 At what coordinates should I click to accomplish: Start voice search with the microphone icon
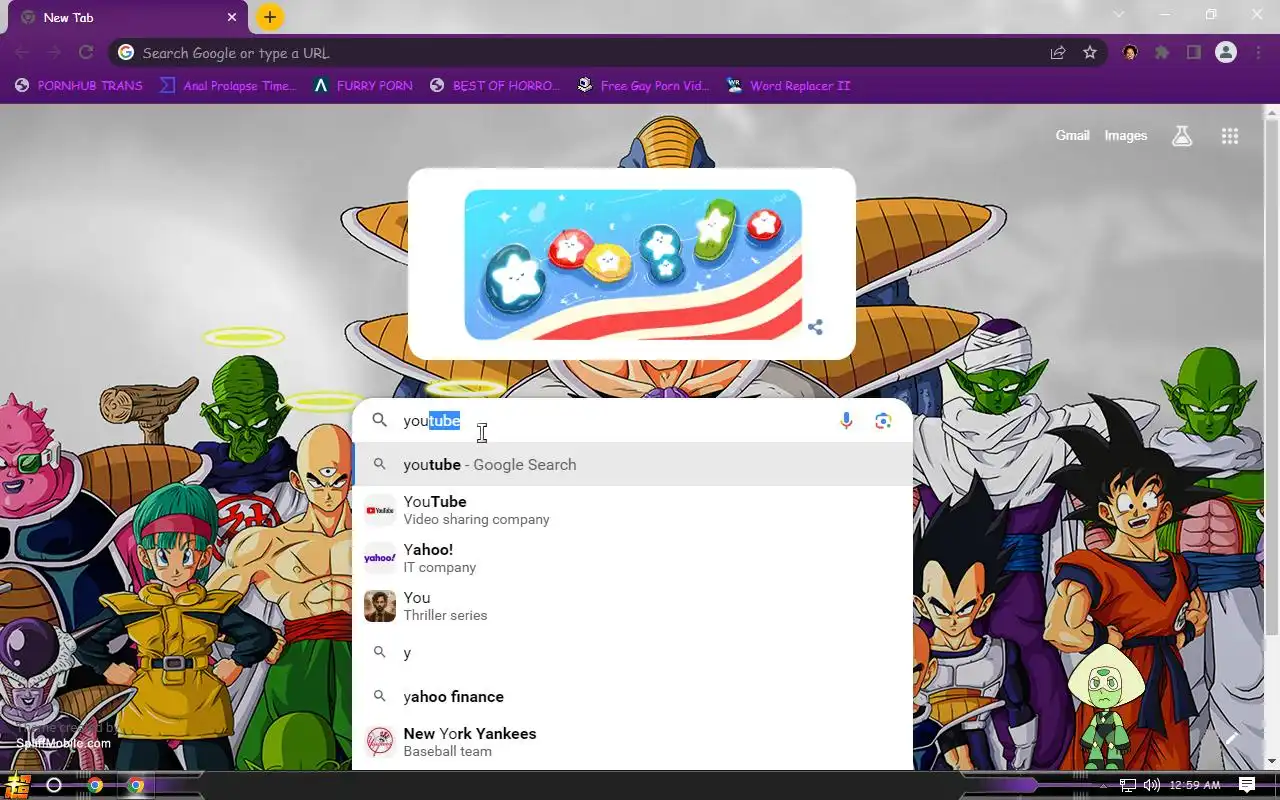[x=846, y=421]
